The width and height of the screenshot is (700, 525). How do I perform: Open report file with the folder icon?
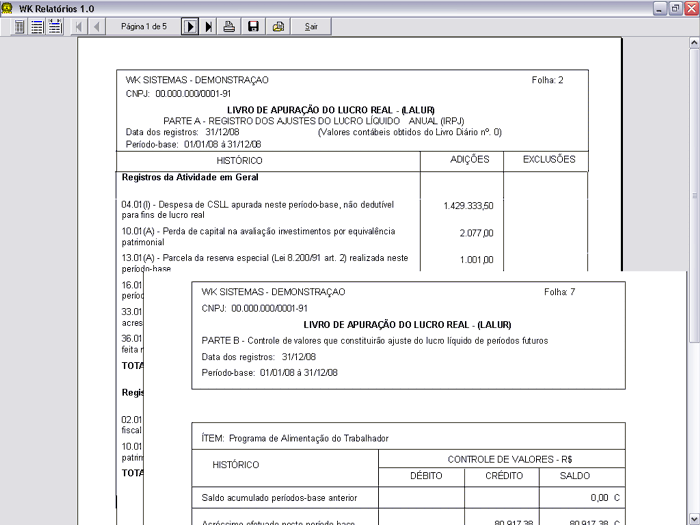(x=278, y=27)
